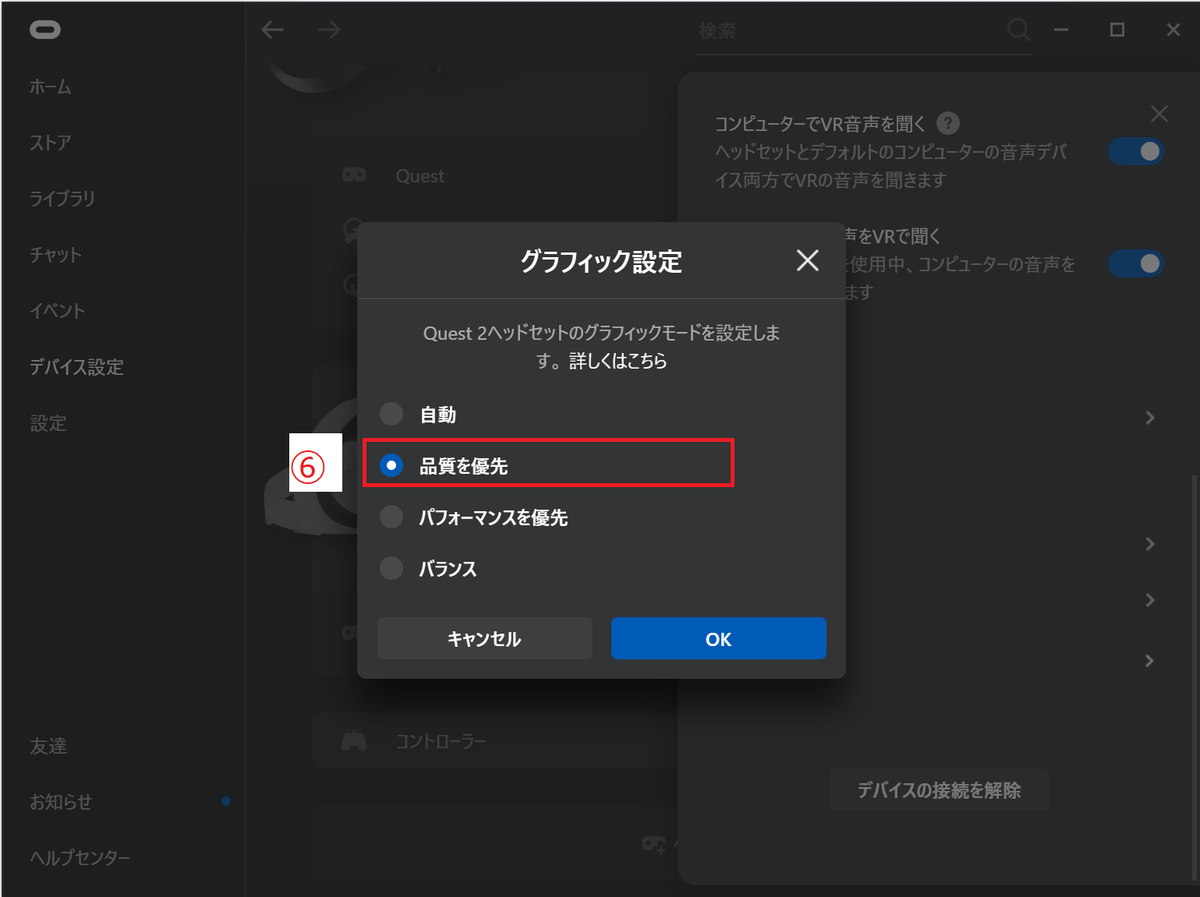Select the 品質を優先 radio option
Viewport: 1200px width, 897px height.
(391, 465)
